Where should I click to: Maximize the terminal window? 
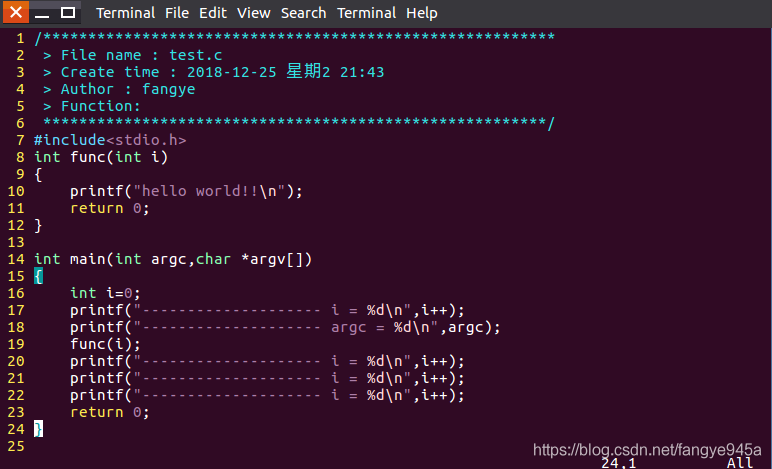click(68, 12)
